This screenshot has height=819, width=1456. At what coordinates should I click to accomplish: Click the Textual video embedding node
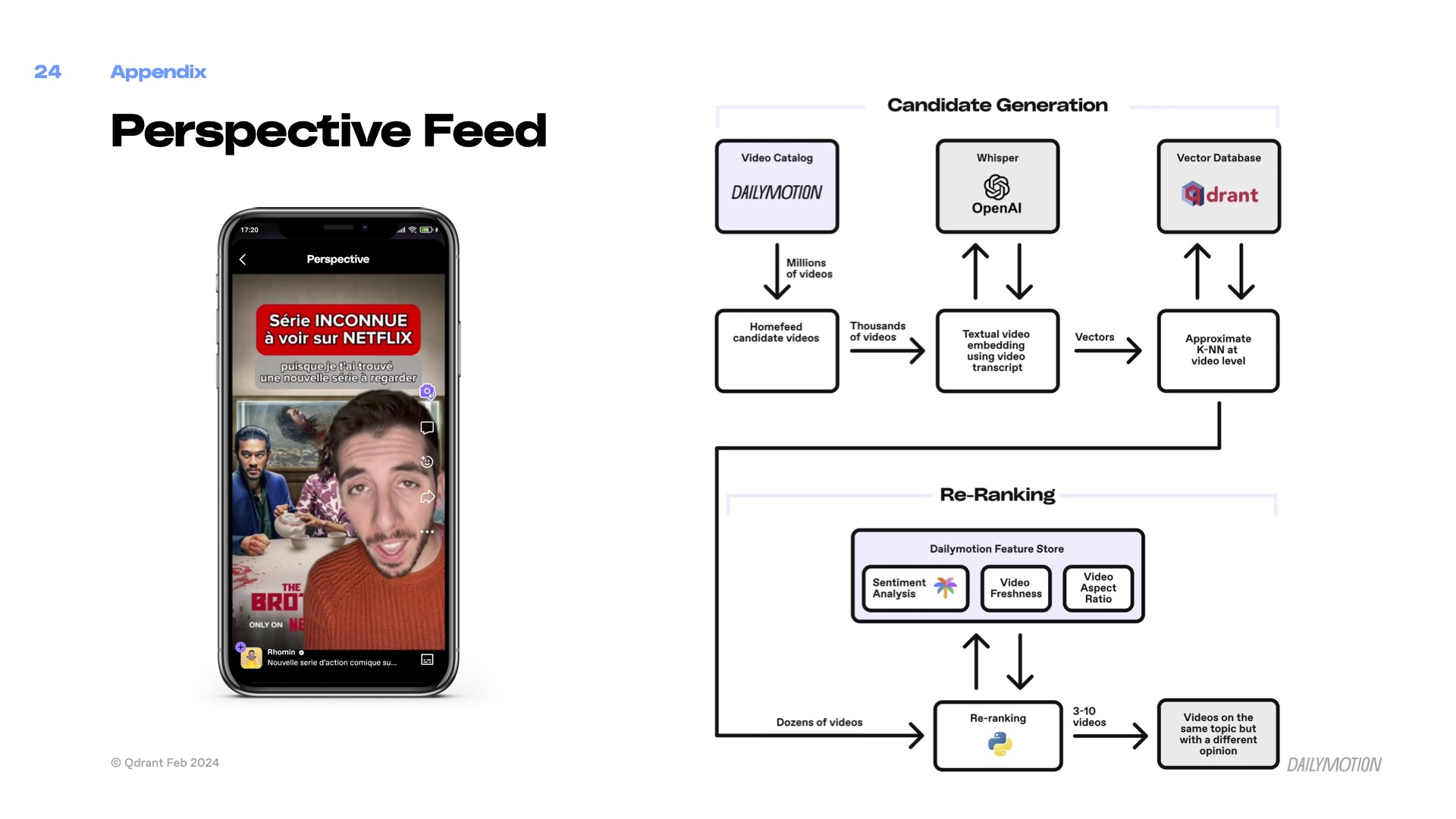pyautogui.click(x=997, y=351)
